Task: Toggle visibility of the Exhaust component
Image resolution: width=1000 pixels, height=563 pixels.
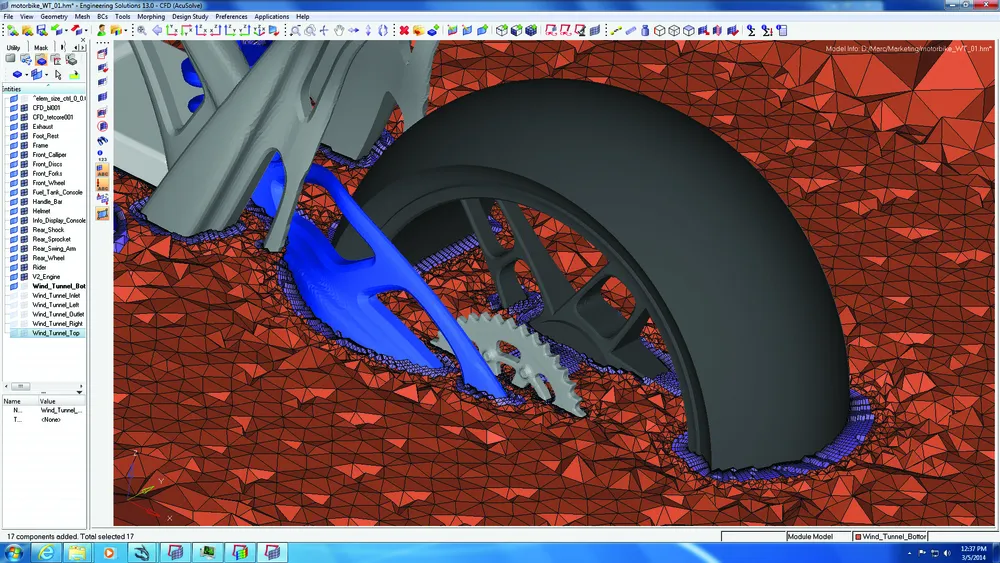Action: [x=14, y=127]
